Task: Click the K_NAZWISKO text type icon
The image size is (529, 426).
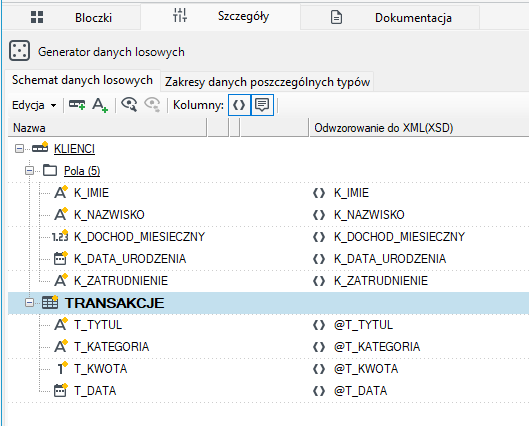Action: 61,214
